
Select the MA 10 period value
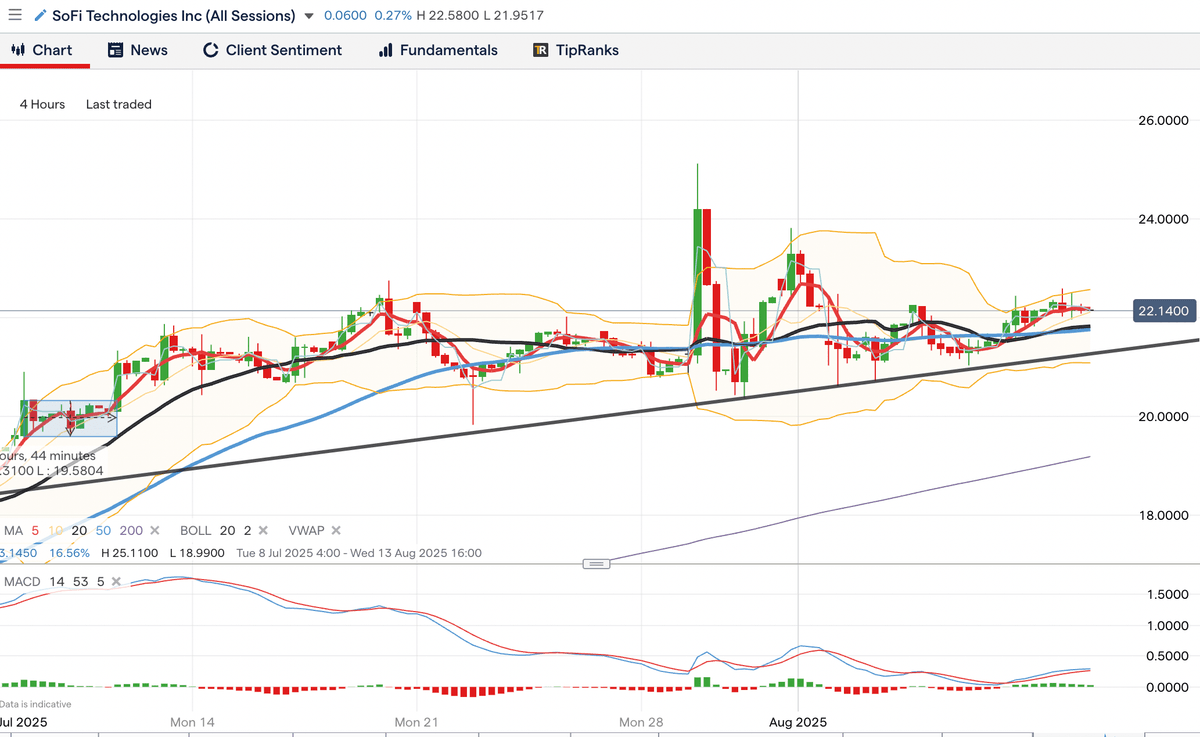55,531
